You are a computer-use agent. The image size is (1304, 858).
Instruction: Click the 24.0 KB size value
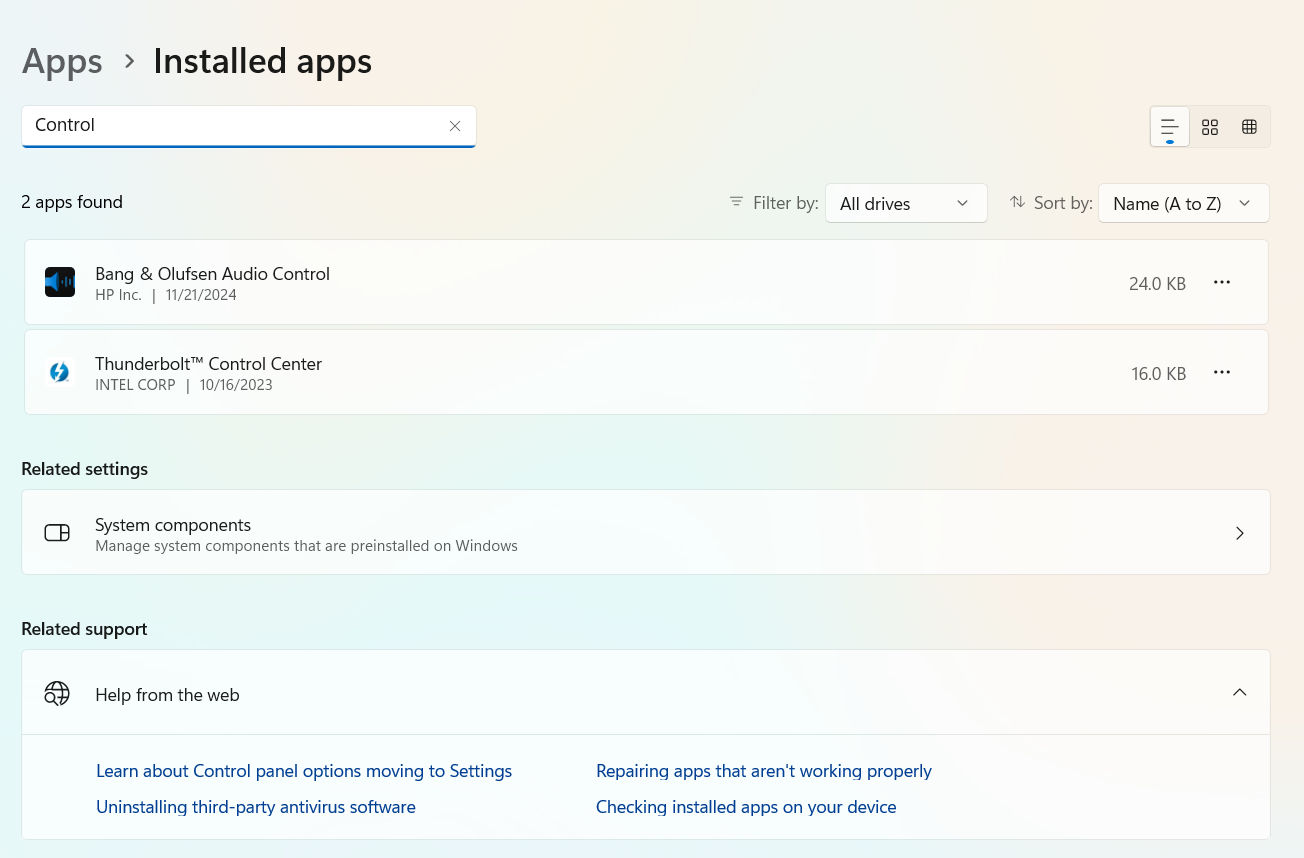pyautogui.click(x=1157, y=284)
